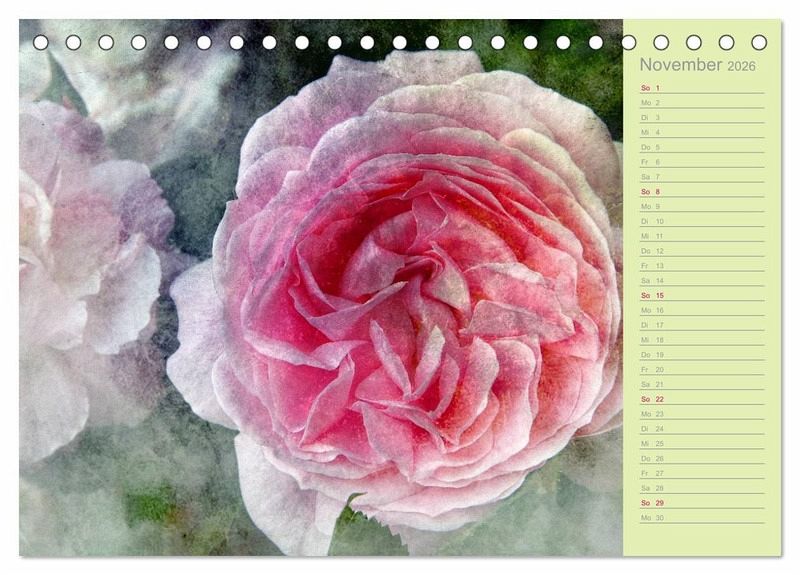Viewport: 800px width, 575px height.
Task: Select the Do 12 note line
Action: [701, 251]
